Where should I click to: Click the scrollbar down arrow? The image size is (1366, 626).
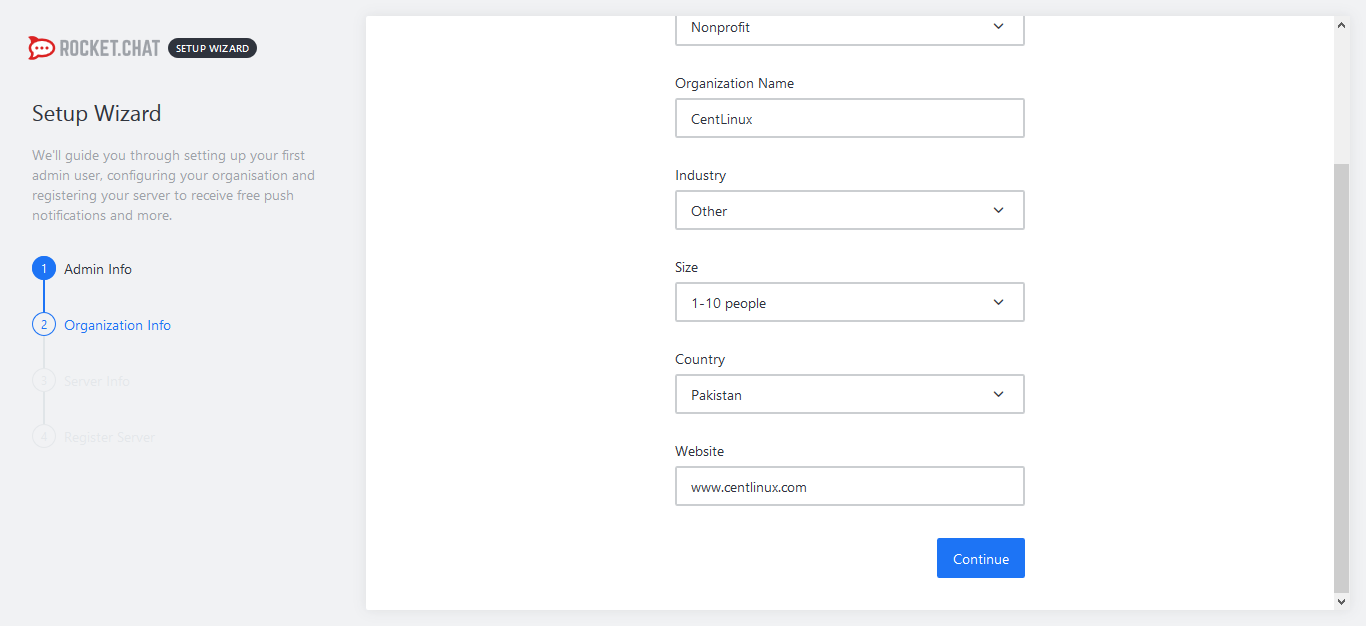pyautogui.click(x=1342, y=601)
